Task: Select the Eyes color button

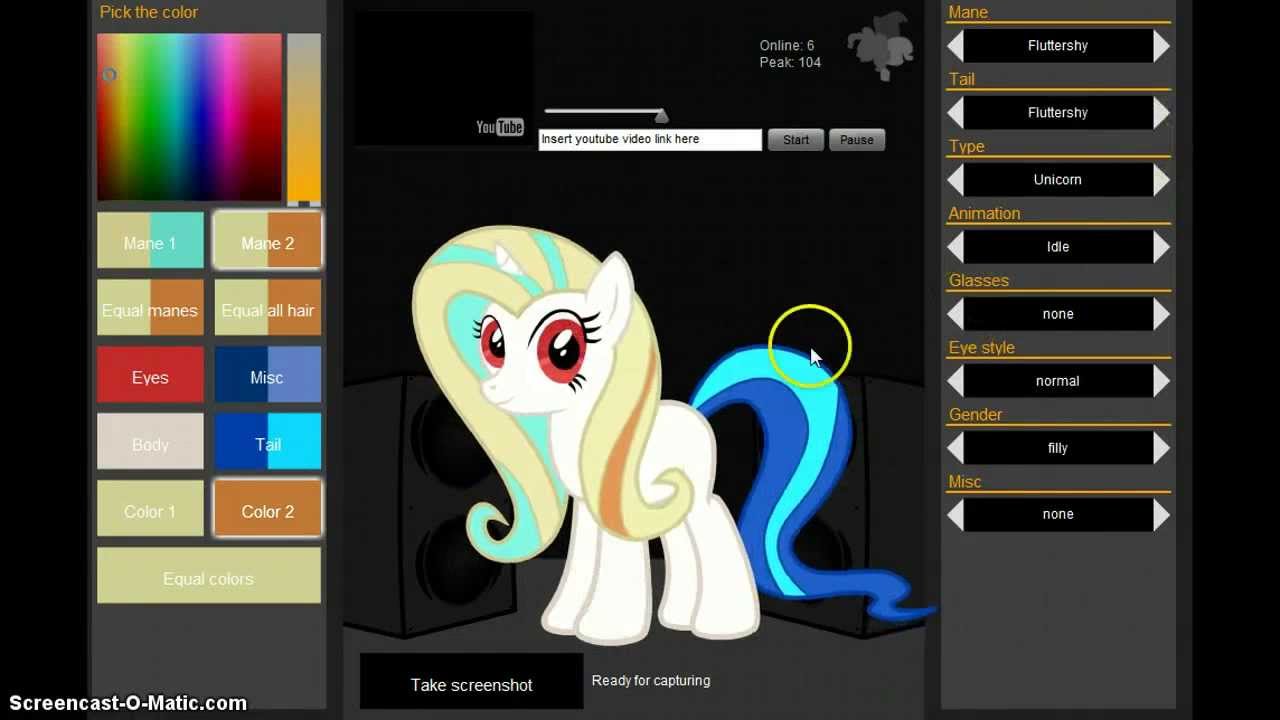Action: 150,375
